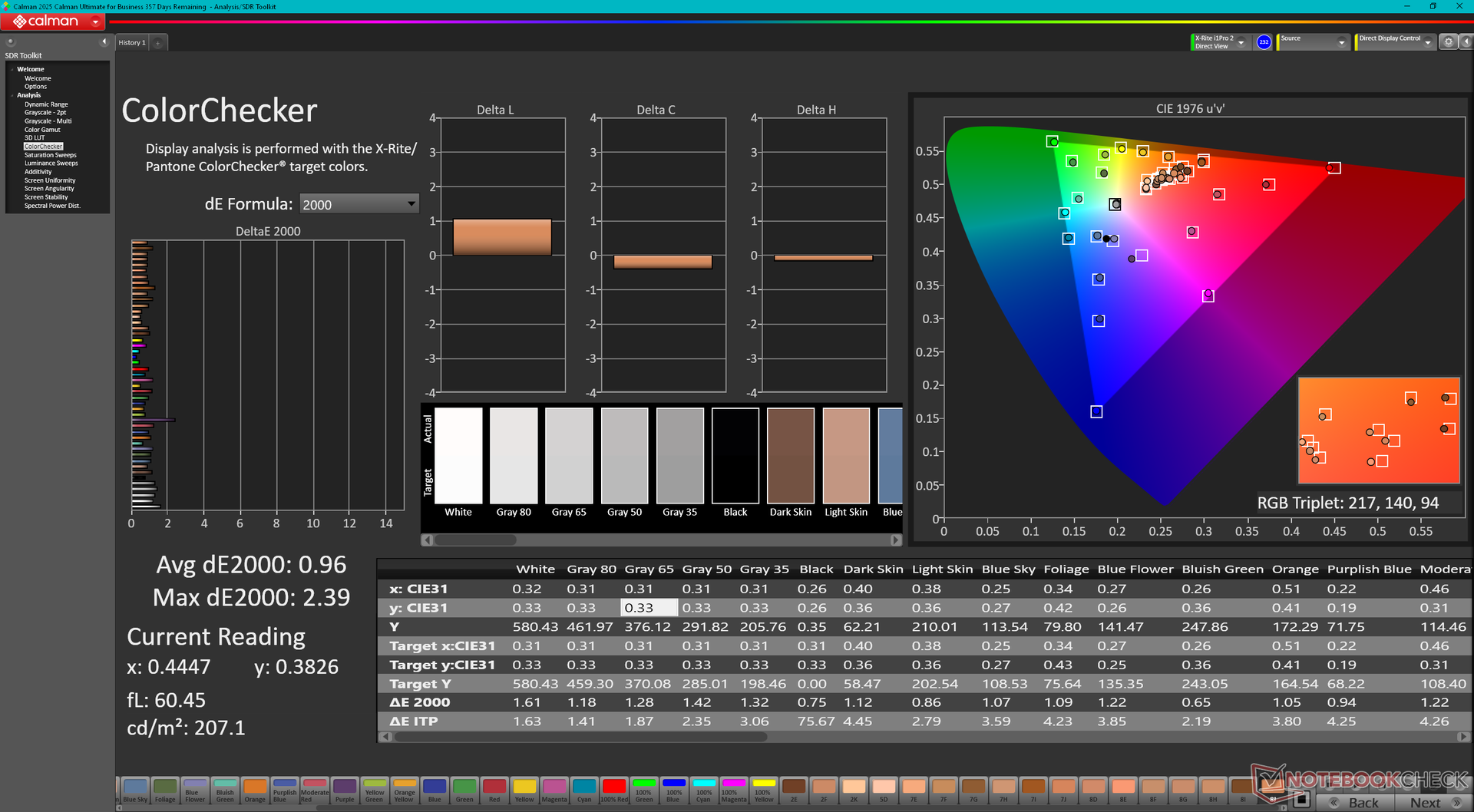Expand the Direct Display Control dropdown

tap(1427, 43)
